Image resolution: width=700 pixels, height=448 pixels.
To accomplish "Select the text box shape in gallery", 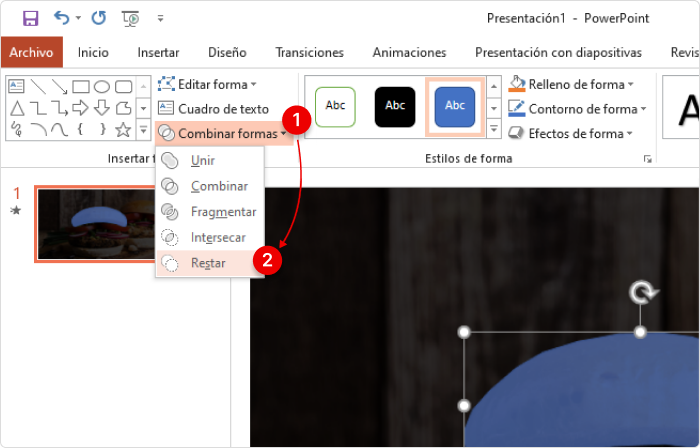I will click(17, 86).
